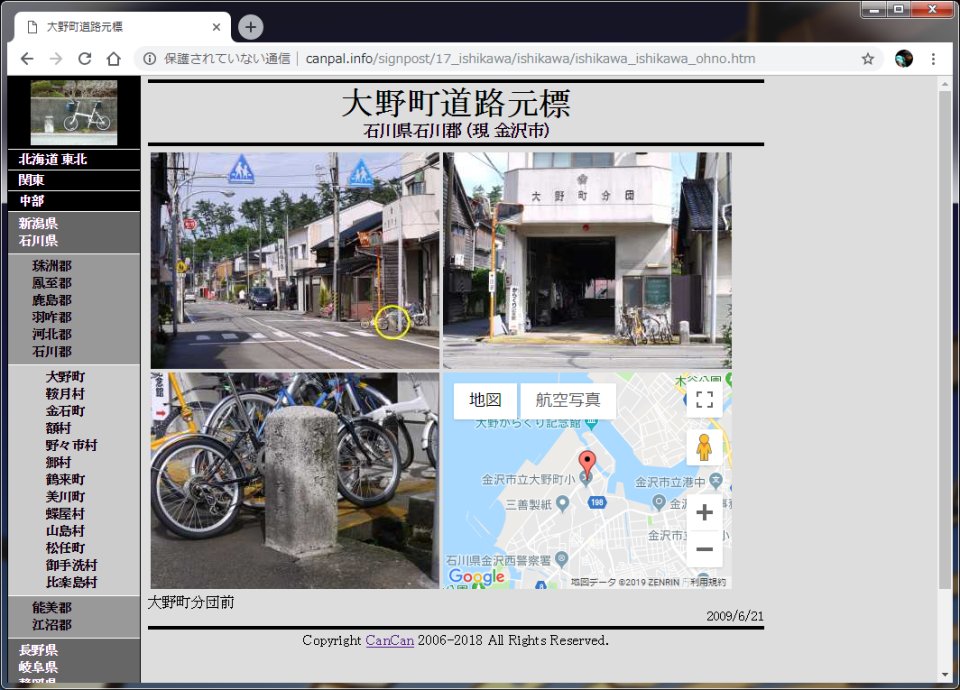Open 江沼郡 in the sidebar

[x=51, y=624]
